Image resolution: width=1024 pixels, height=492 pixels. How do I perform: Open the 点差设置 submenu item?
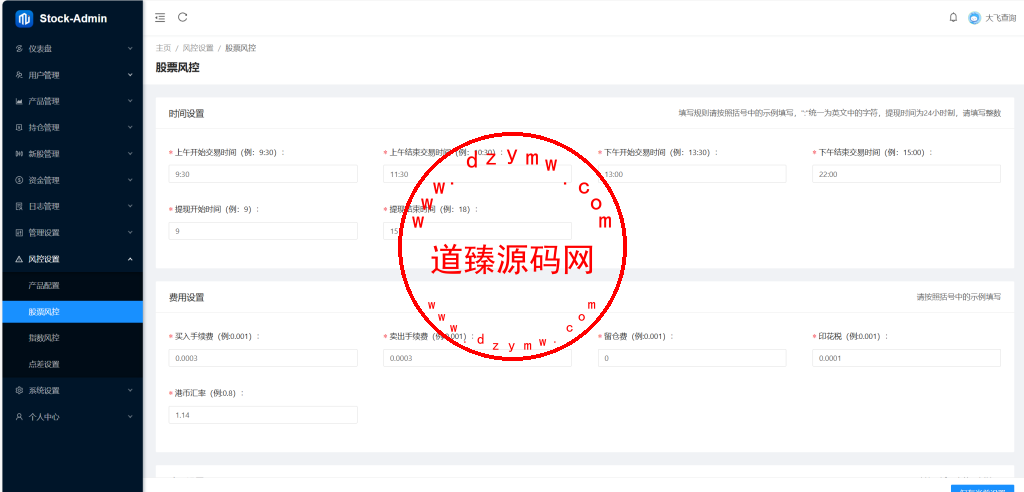click(71, 364)
